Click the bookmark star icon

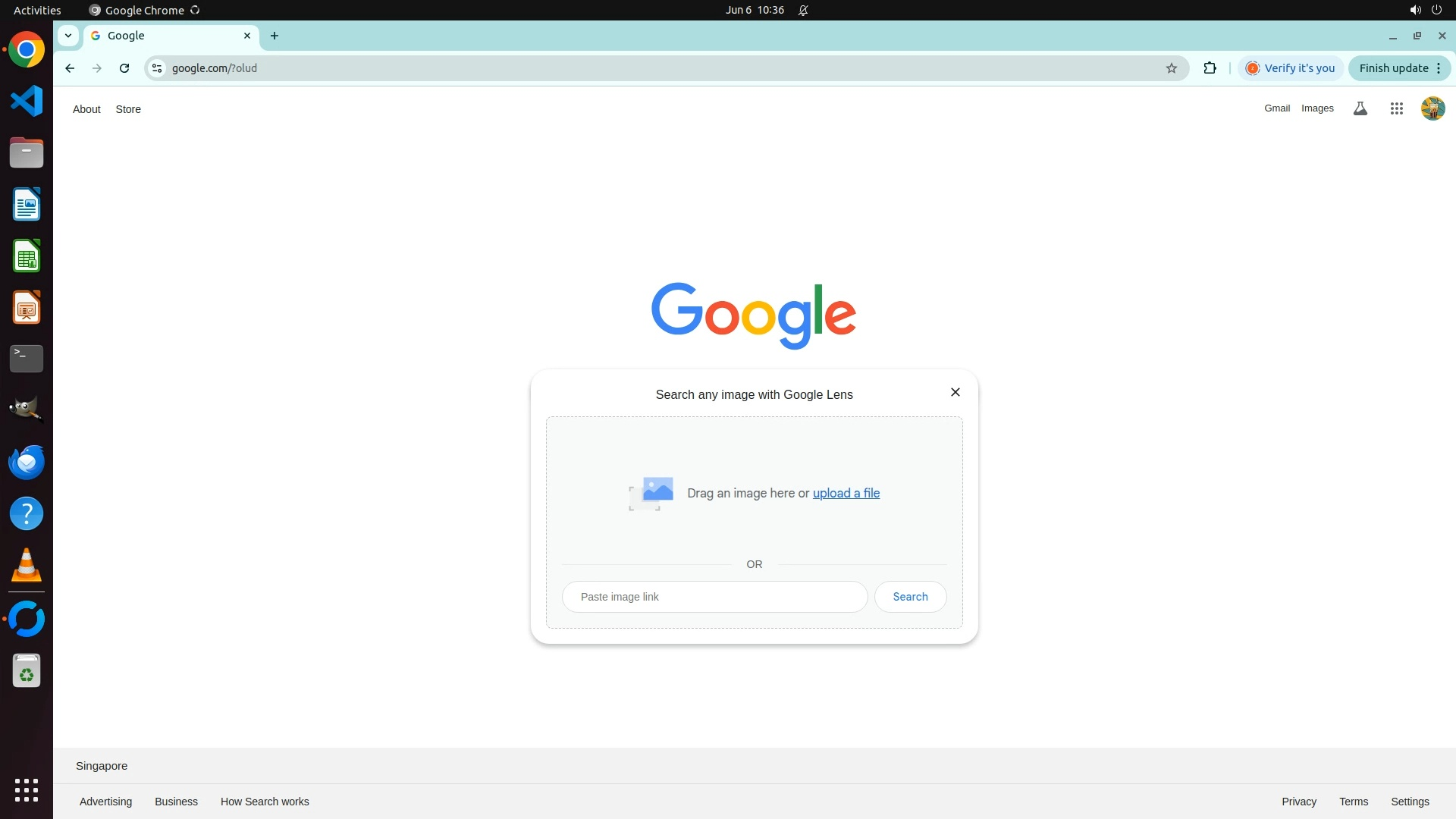(x=1172, y=68)
